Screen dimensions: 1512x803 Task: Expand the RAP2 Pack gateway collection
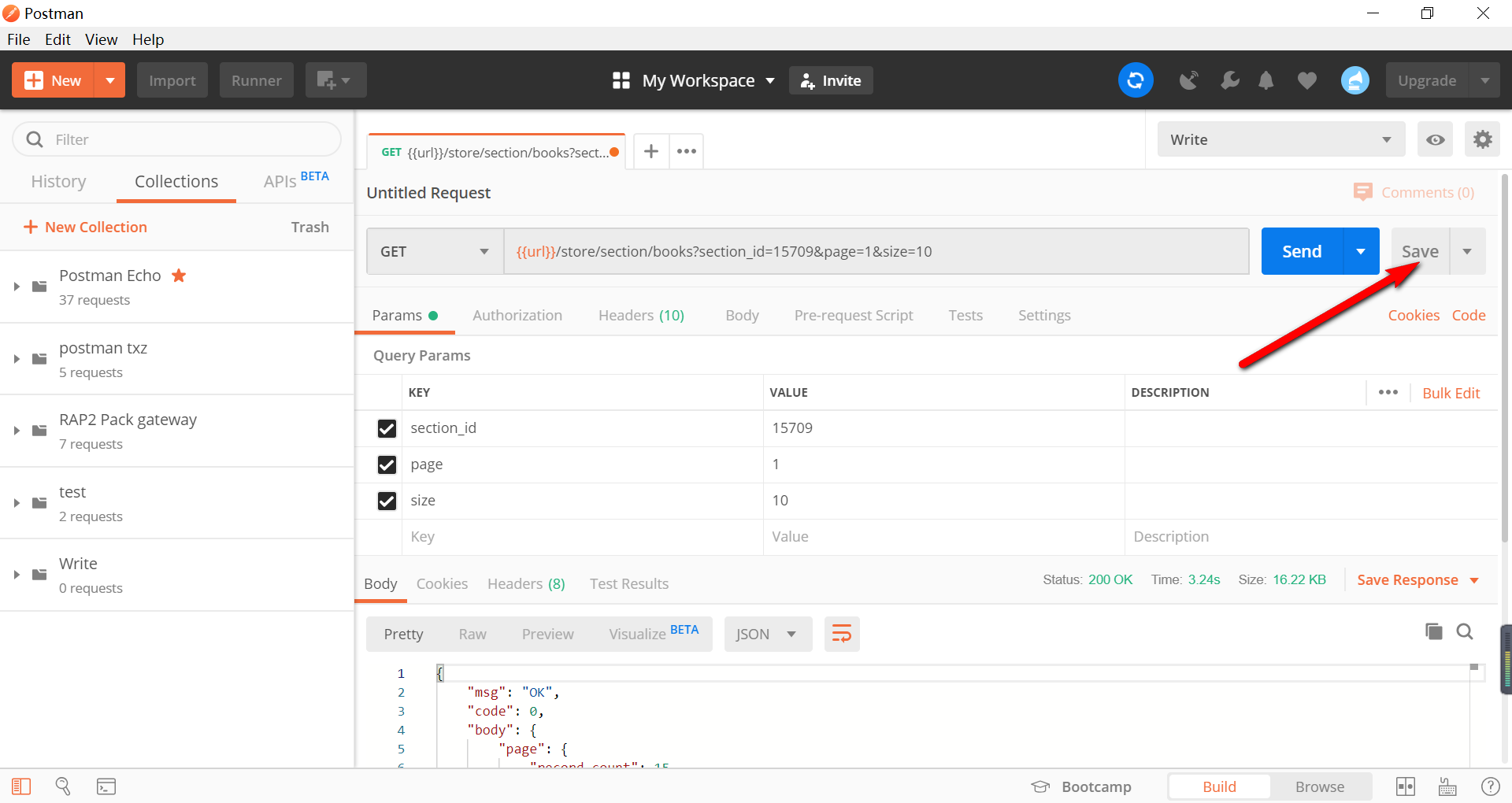(x=17, y=431)
